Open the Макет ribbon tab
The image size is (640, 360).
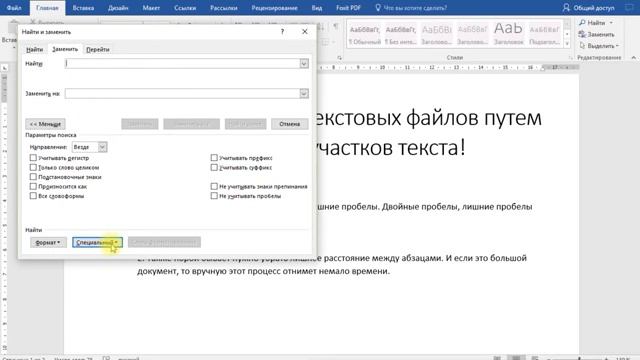(x=151, y=8)
